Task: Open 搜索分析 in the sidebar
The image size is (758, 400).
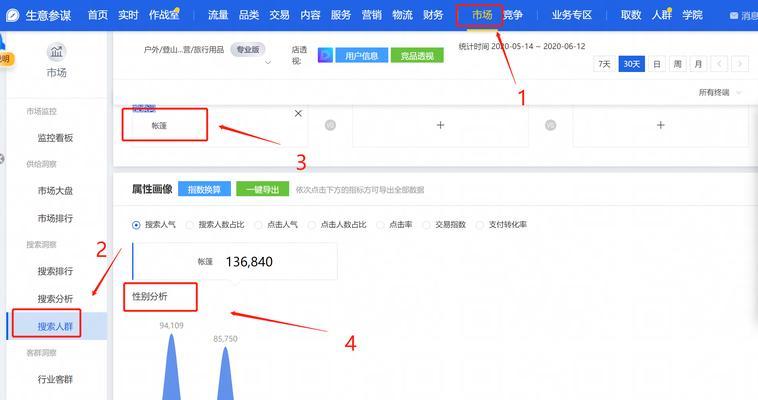Action: tap(56, 298)
